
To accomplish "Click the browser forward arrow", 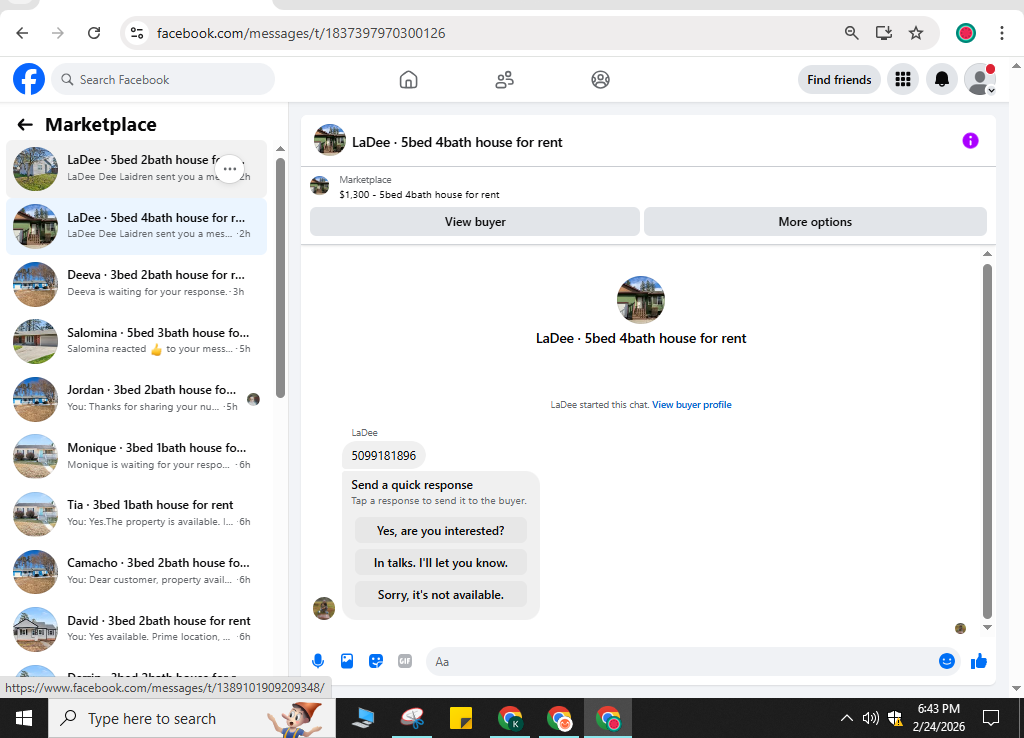I will point(58,33).
